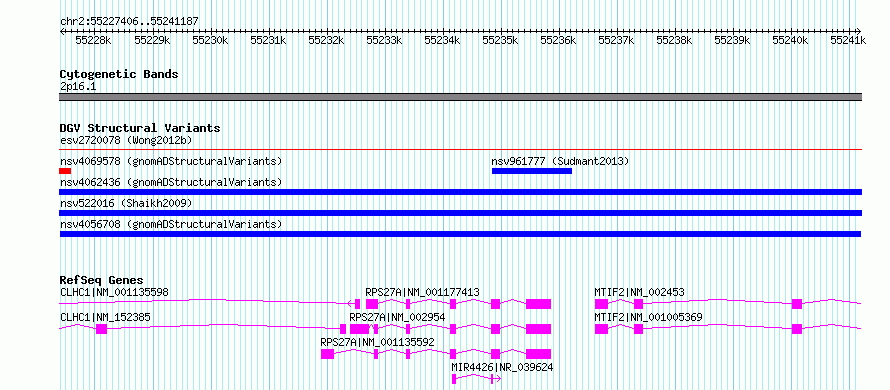Select the RPS27A|NM_001177413 transcript label
Screen dimensions: 890x390
[422, 292]
